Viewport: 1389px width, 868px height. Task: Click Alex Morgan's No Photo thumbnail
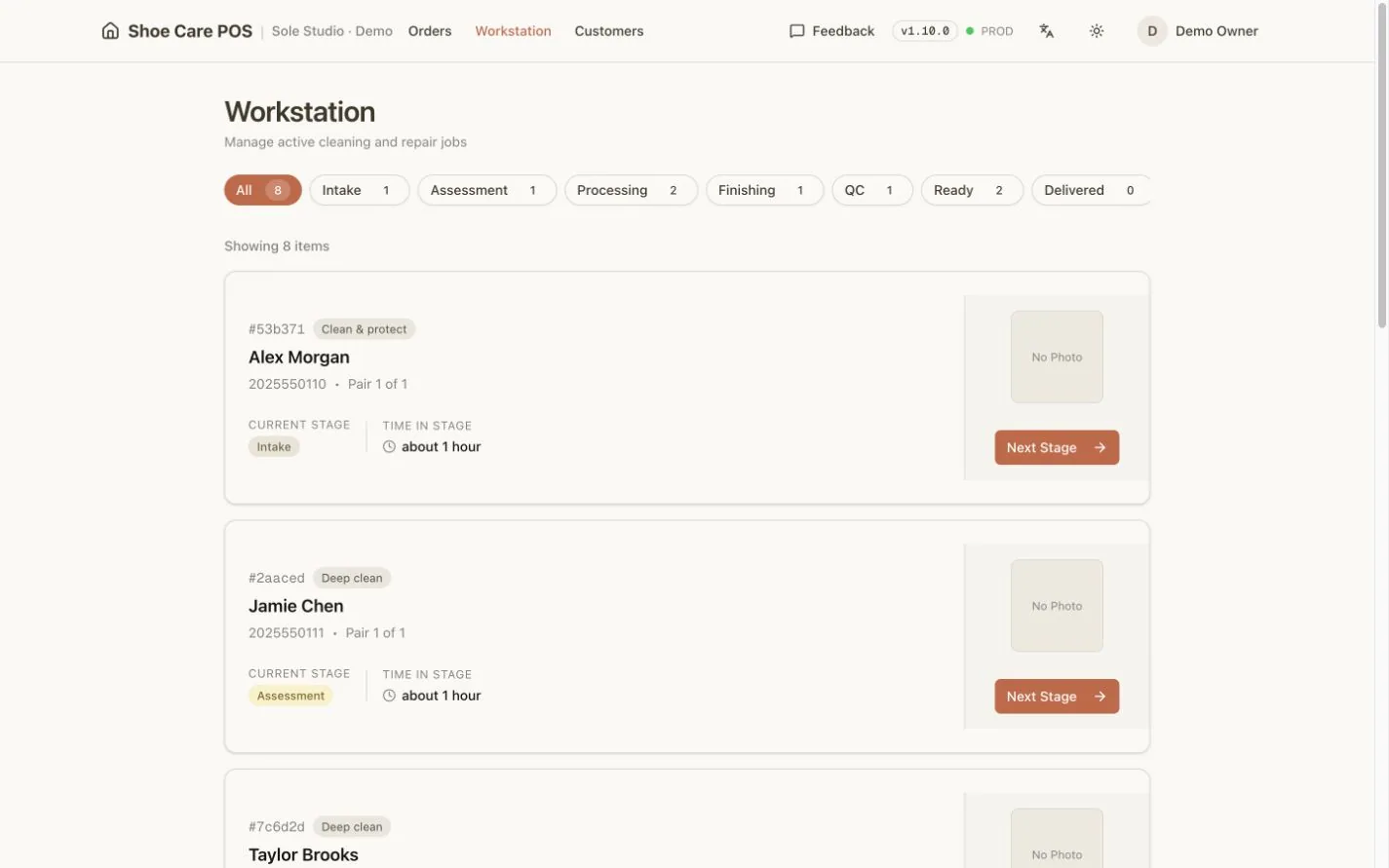pos(1057,358)
